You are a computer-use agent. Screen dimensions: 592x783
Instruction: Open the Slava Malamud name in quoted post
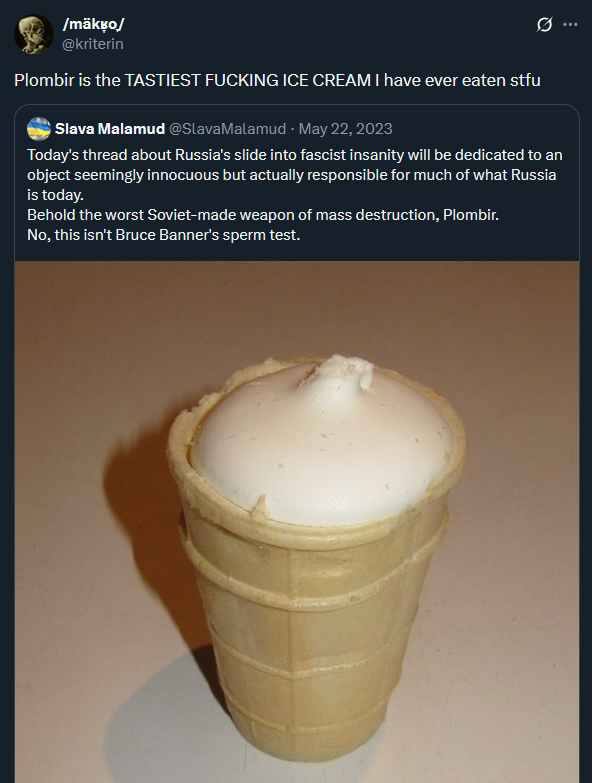coord(110,129)
